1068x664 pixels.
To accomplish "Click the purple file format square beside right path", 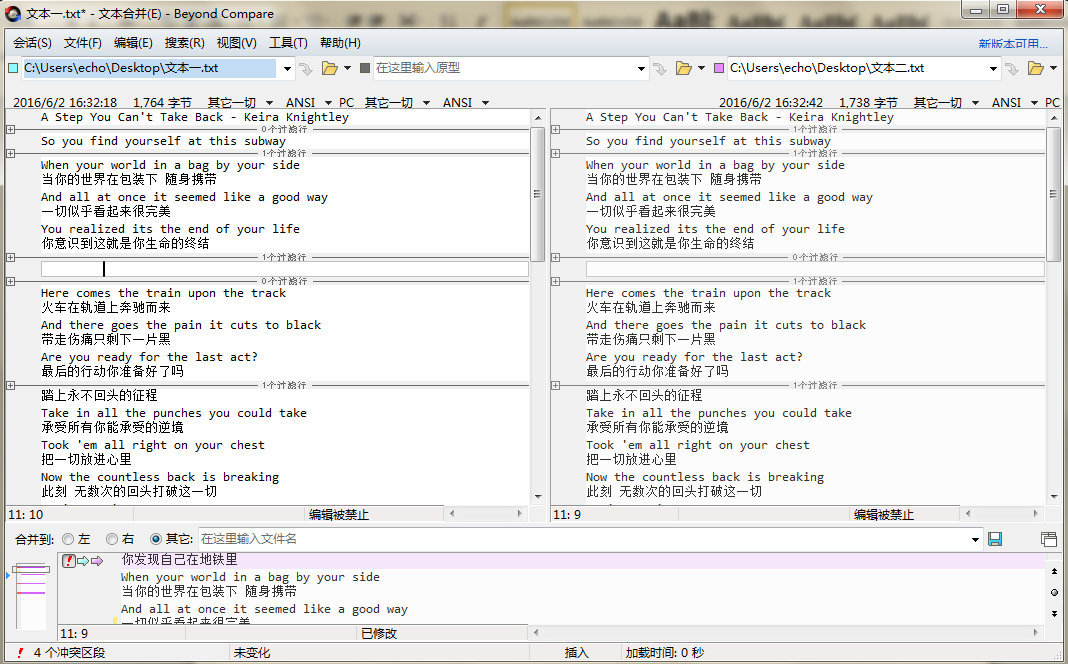I will [719, 67].
